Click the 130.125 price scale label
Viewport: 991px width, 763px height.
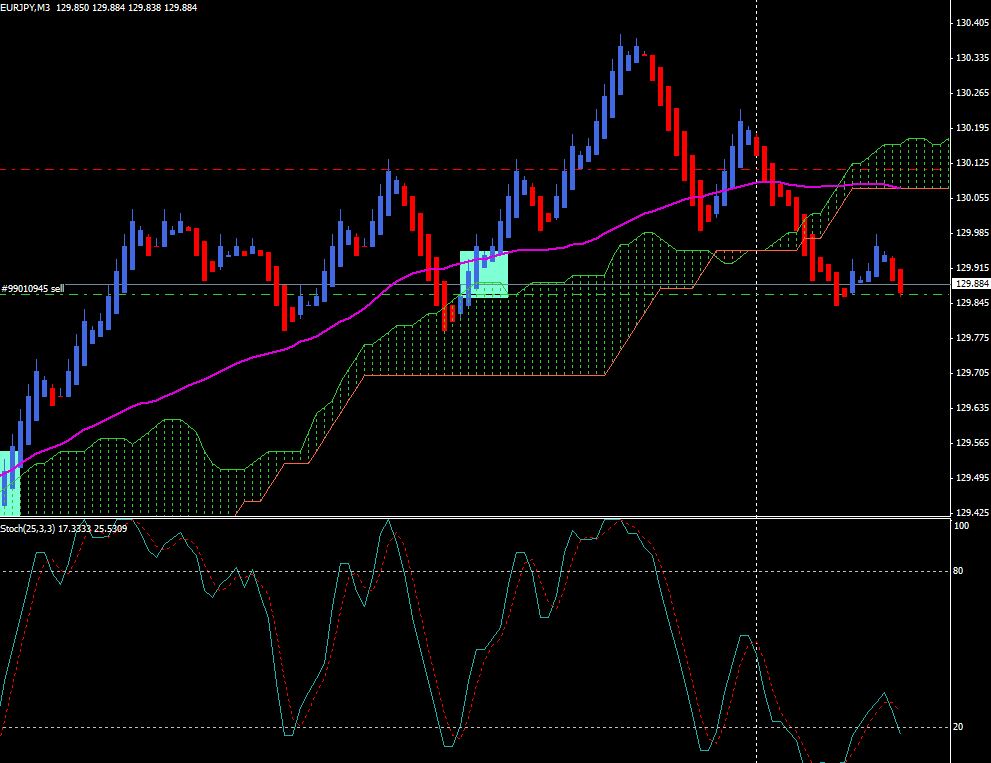click(972, 163)
